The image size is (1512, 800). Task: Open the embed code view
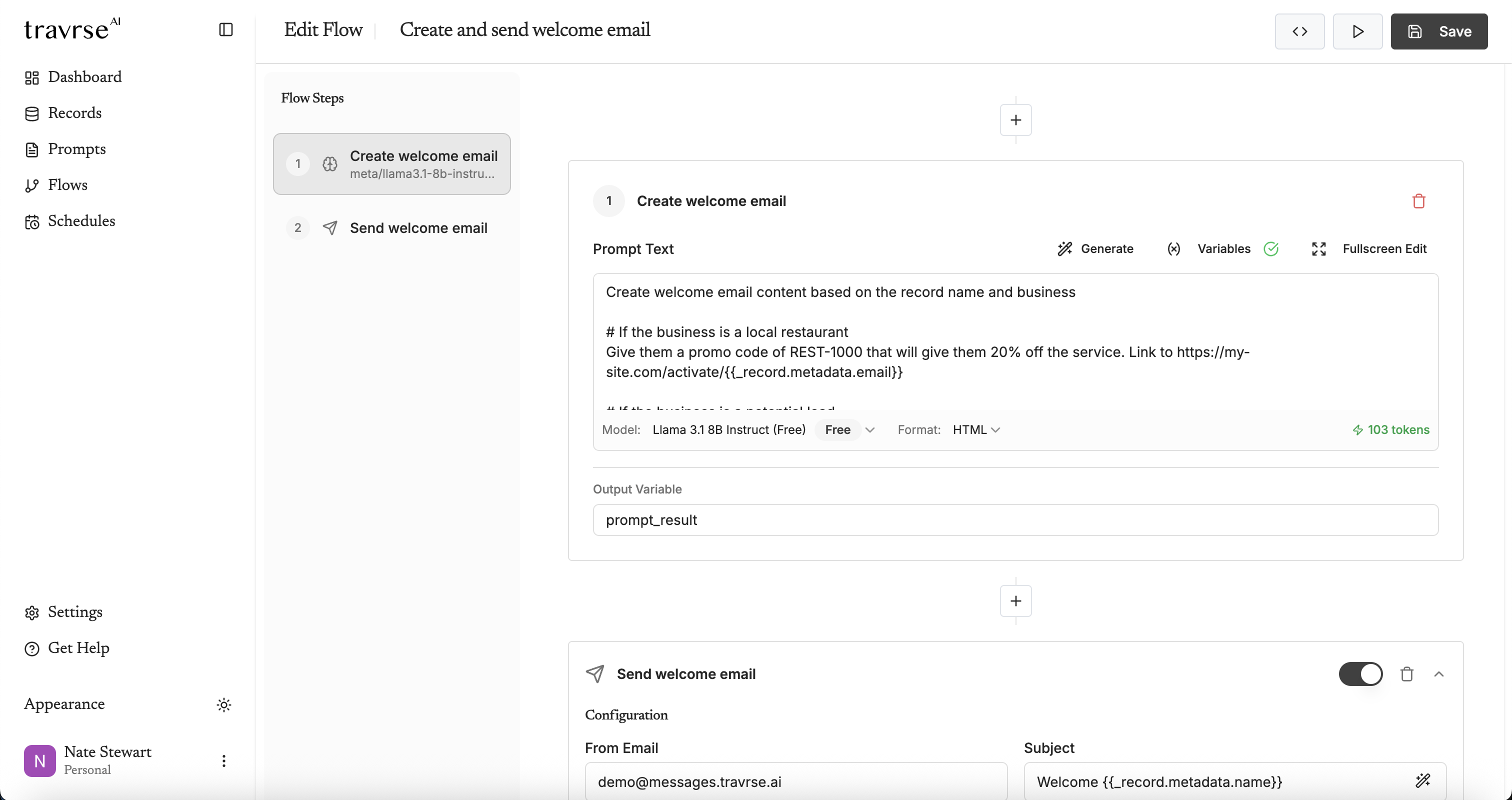click(1300, 31)
